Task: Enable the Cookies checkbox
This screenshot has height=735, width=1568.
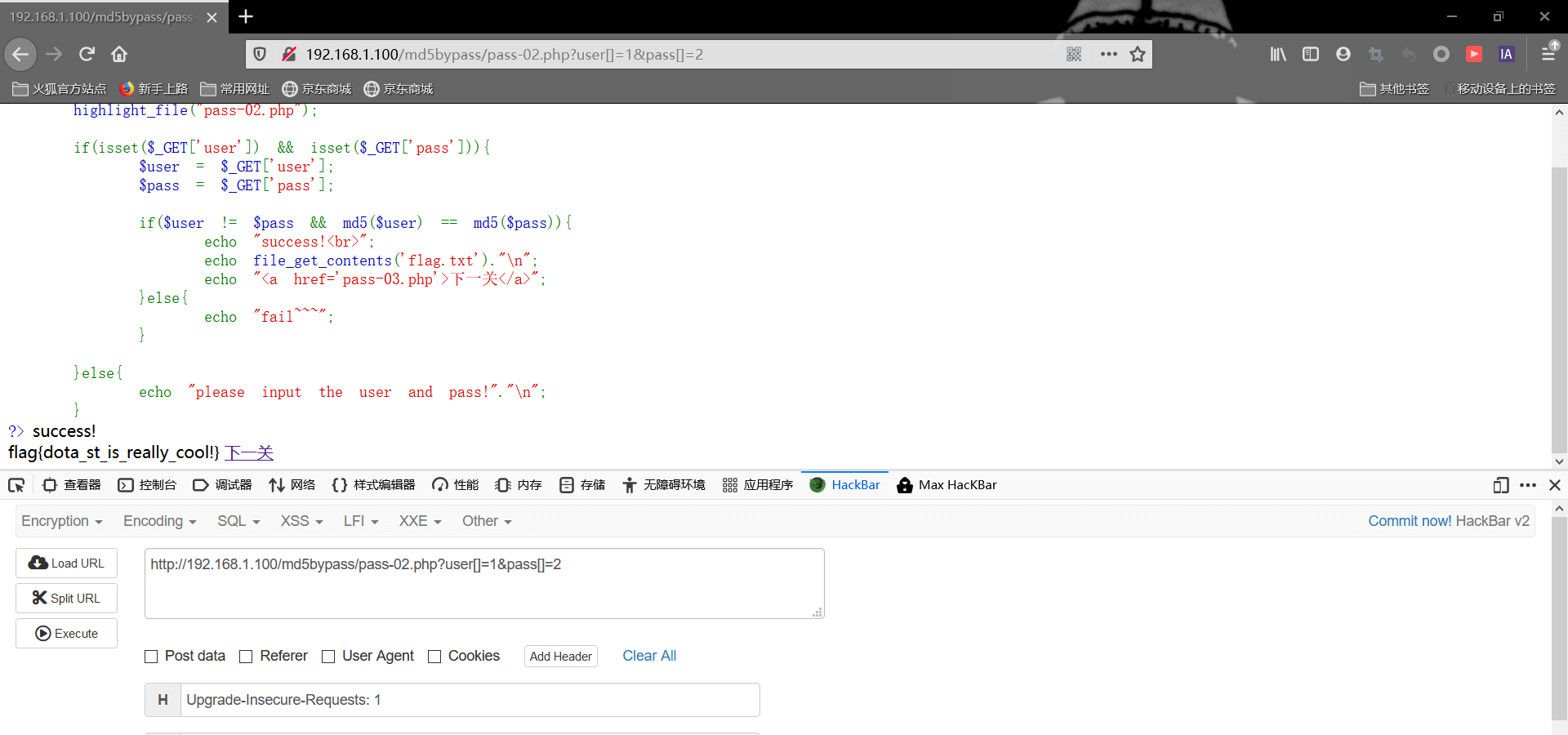Action: 434,657
